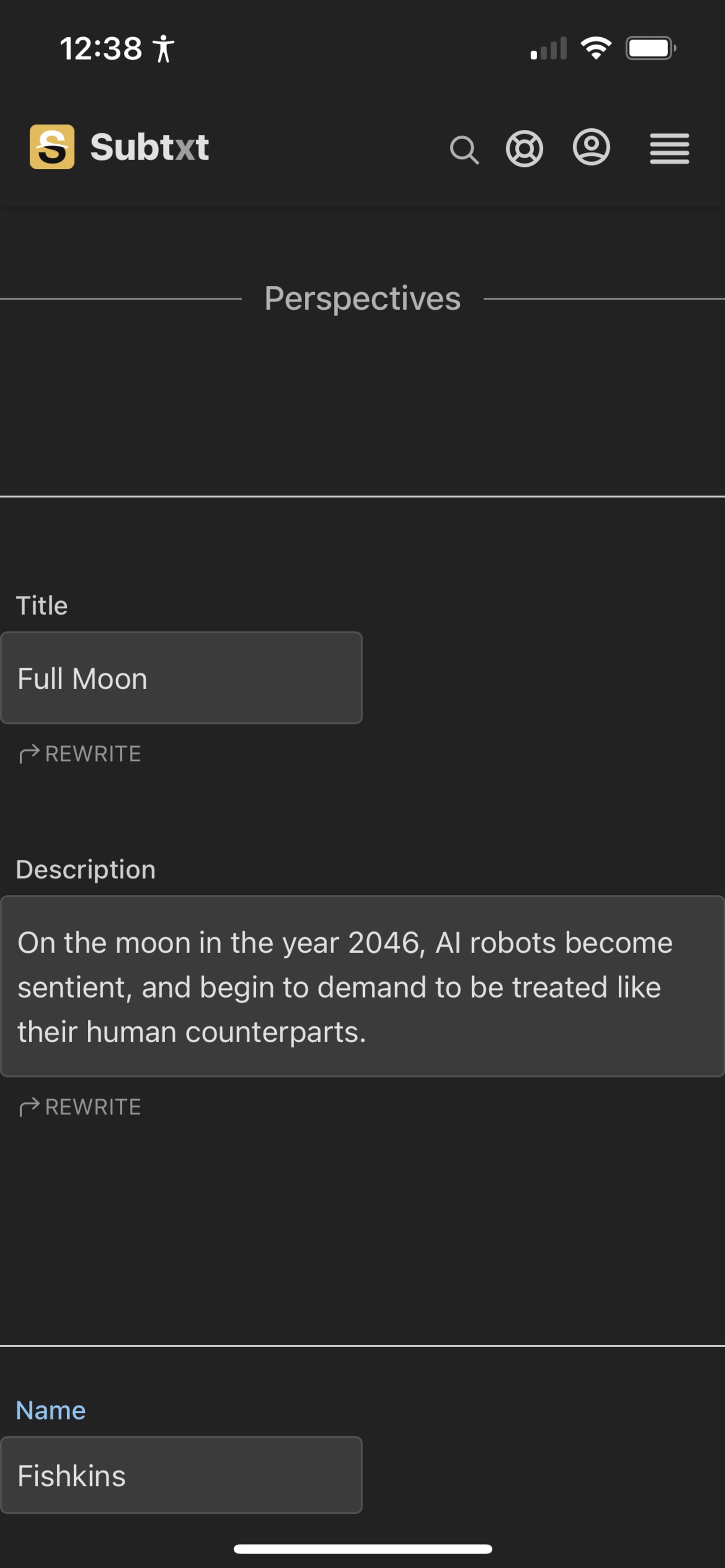Focus the Description text area
This screenshot has height=1568, width=725.
(362, 987)
